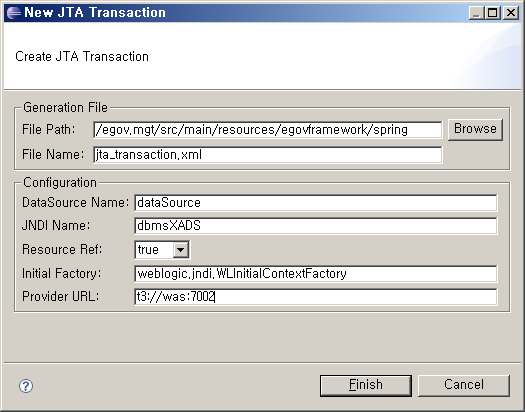Open the help question mark icon
The image size is (525, 412).
coord(26,386)
